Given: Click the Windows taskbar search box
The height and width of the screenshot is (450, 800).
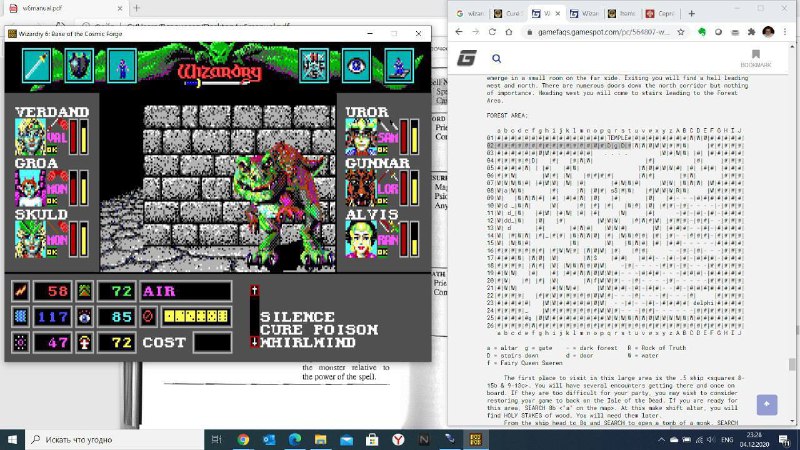Looking at the screenshot, I should (x=115, y=439).
